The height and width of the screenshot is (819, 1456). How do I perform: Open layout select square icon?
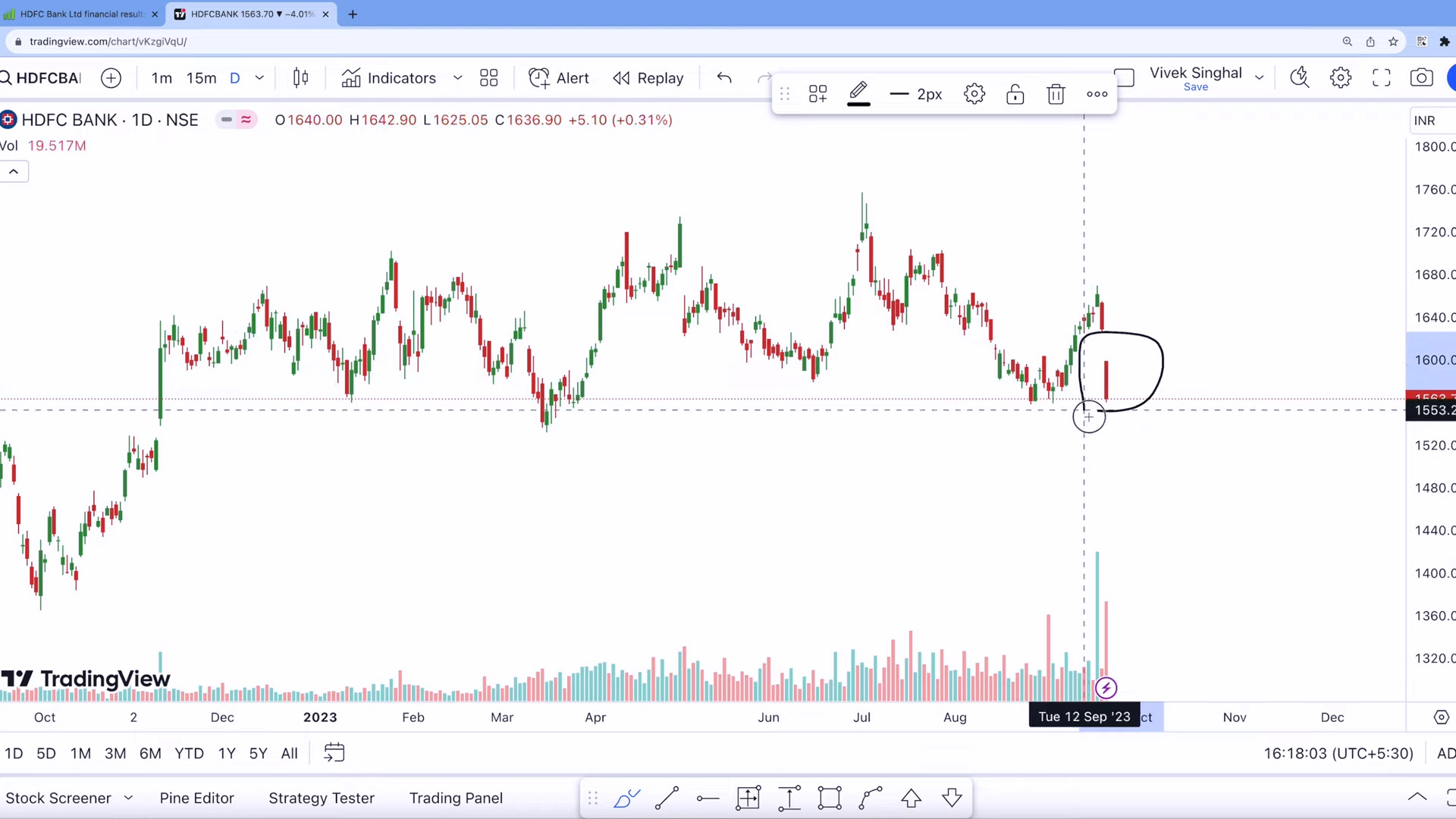(x=1125, y=77)
